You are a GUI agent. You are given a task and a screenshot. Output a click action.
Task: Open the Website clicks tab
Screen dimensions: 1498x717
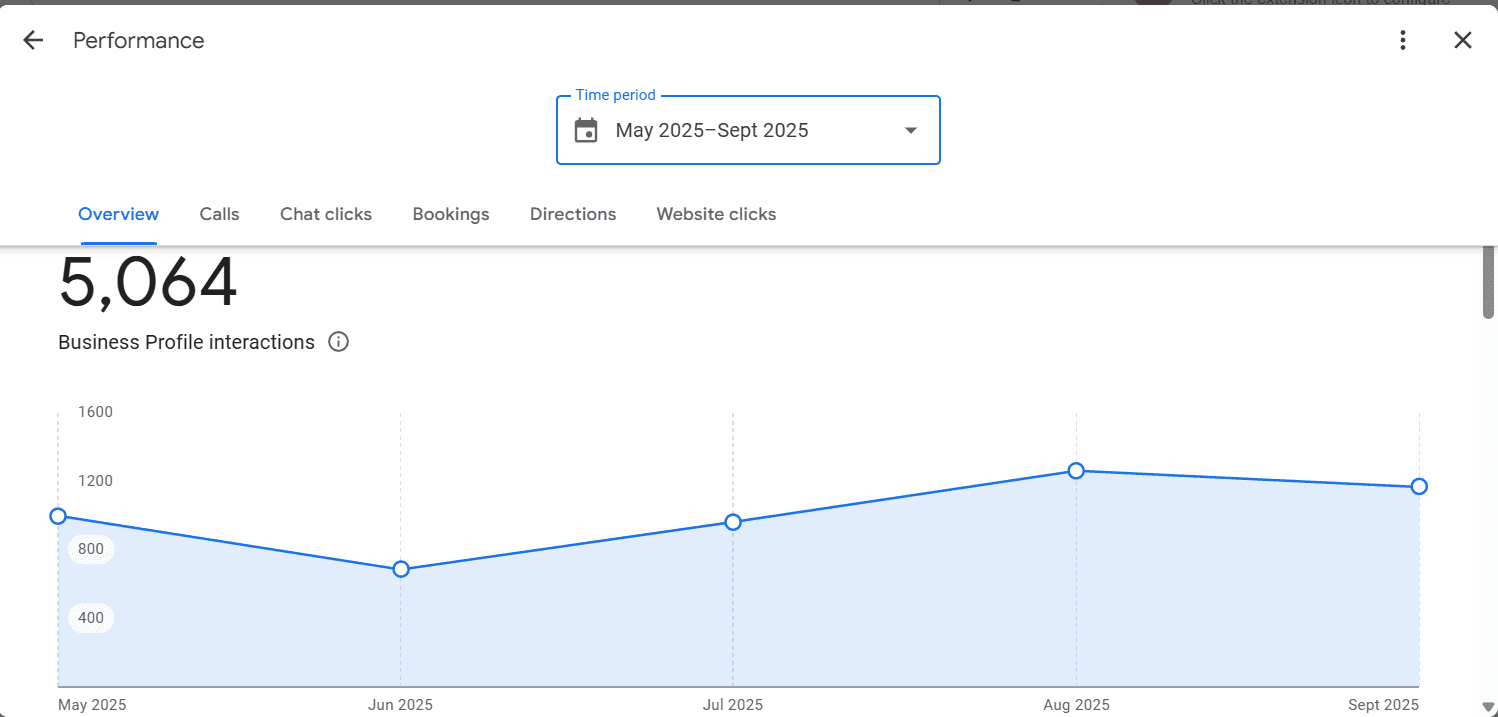pos(716,214)
